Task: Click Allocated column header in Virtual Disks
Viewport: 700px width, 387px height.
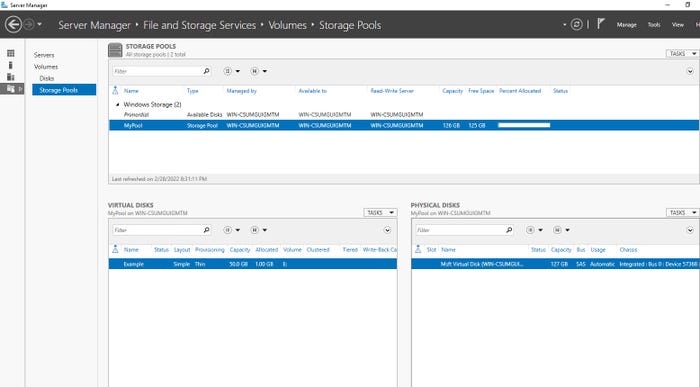Action: 267,250
